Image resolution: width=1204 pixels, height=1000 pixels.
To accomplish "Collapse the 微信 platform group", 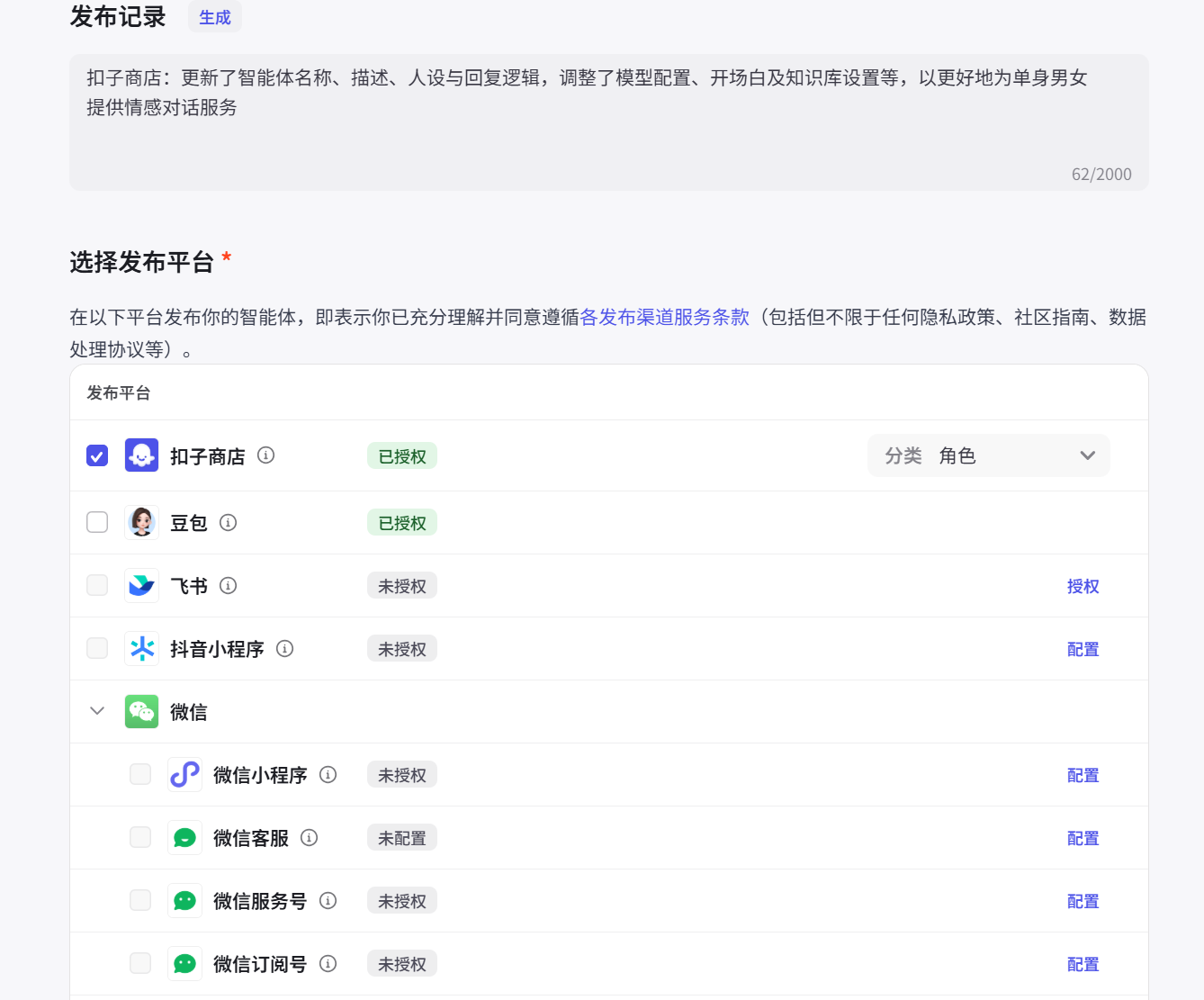I will pyautogui.click(x=97, y=711).
